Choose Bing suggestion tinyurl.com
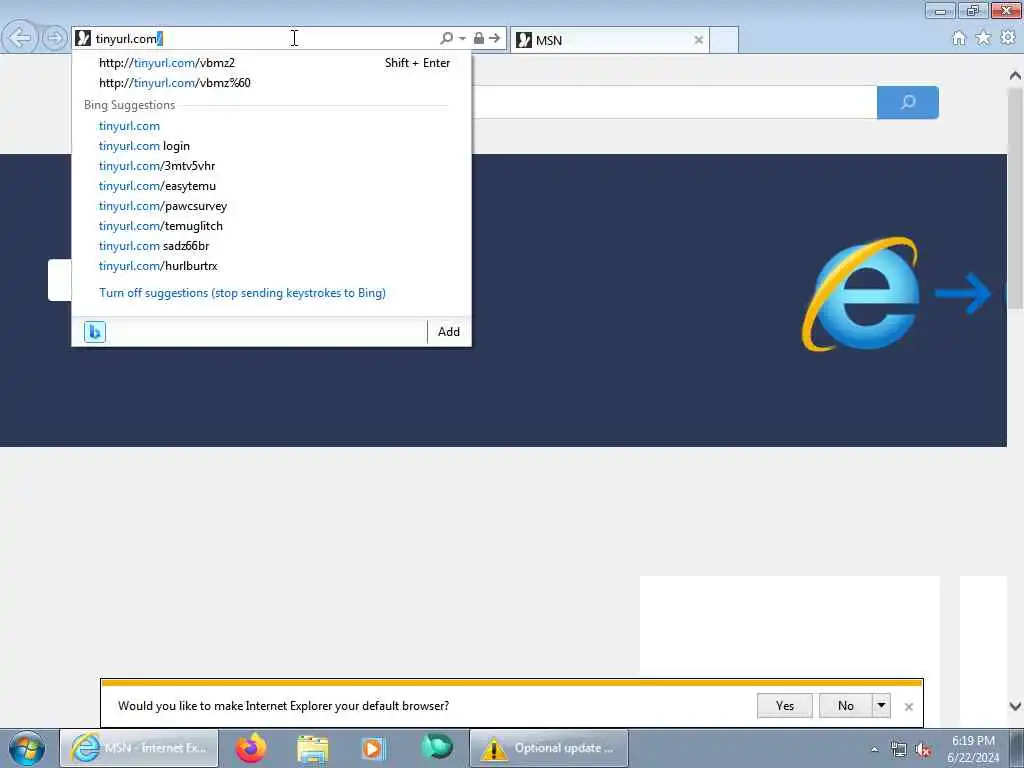This screenshot has height=768, width=1024. tap(272, 126)
